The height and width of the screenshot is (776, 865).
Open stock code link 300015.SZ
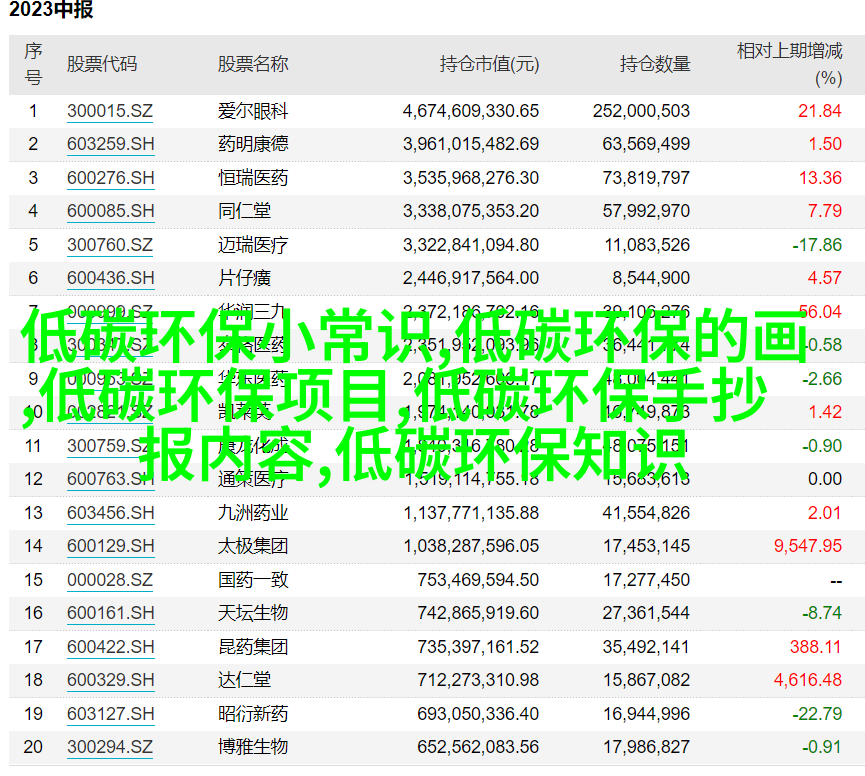point(110,111)
